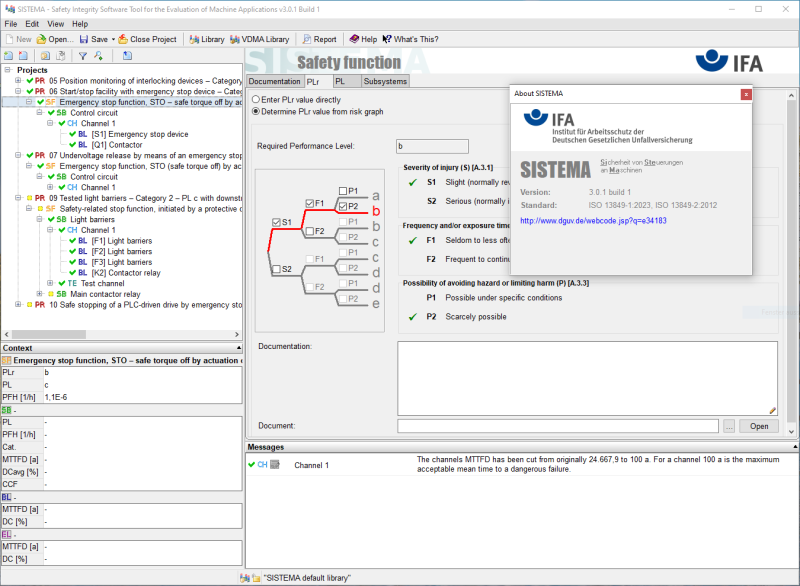
Task: Switch to the Subsystems tab
Action: tap(385, 81)
